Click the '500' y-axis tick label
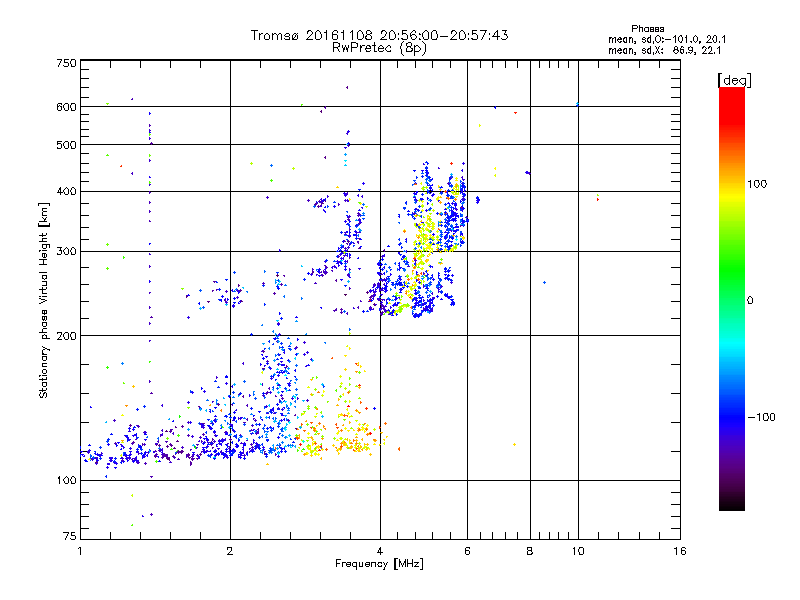 (x=66, y=145)
